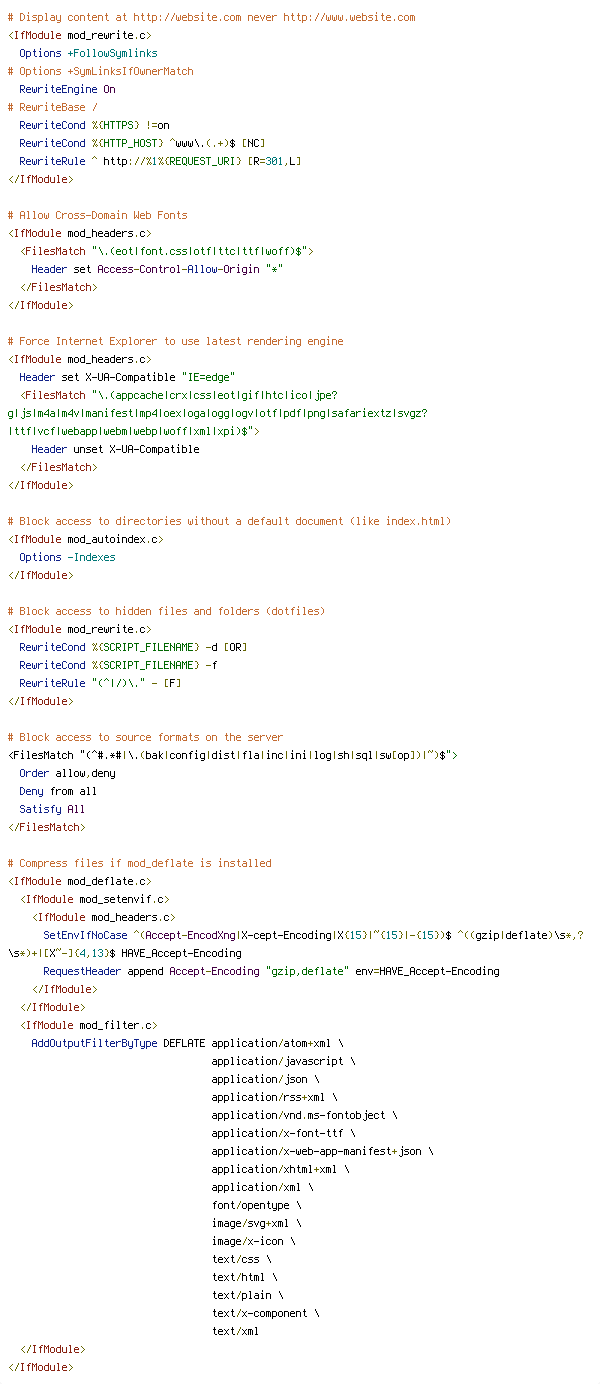Click the RequestHeader append Accept-Encoding line
The width and height of the screenshot is (600, 1384).
[271, 971]
